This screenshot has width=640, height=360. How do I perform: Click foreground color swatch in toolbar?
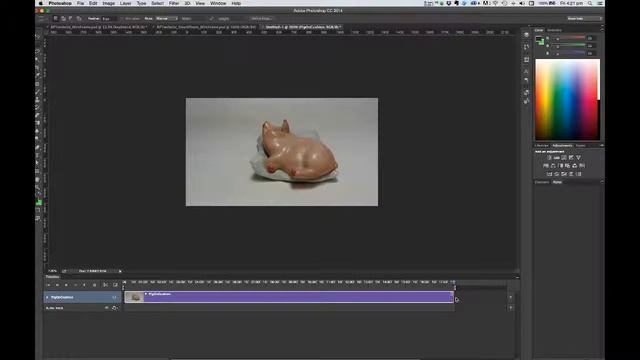(x=38, y=202)
